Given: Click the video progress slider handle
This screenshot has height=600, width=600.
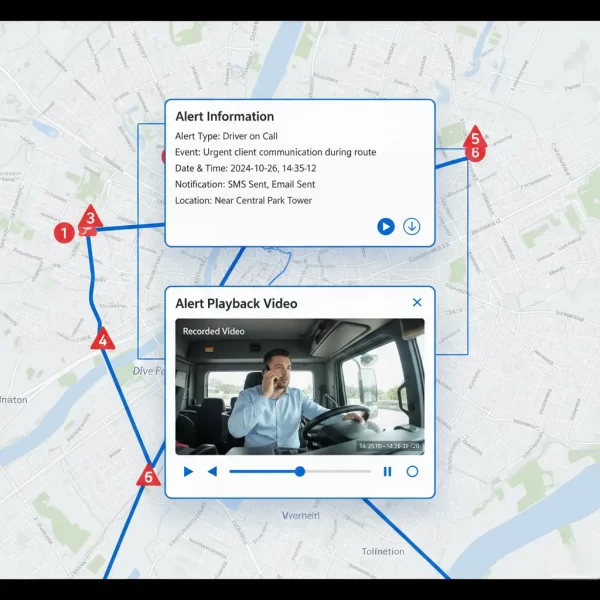Looking at the screenshot, I should [x=300, y=471].
